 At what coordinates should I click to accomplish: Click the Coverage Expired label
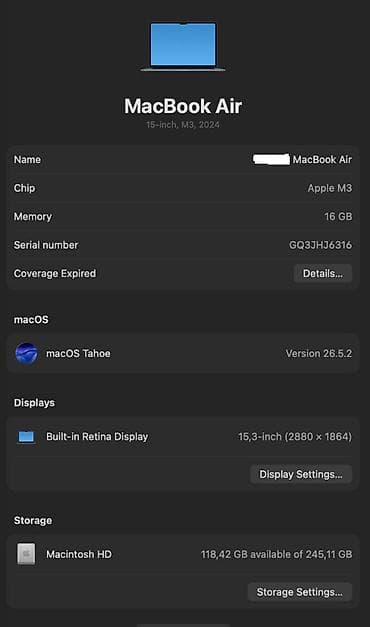(x=55, y=274)
